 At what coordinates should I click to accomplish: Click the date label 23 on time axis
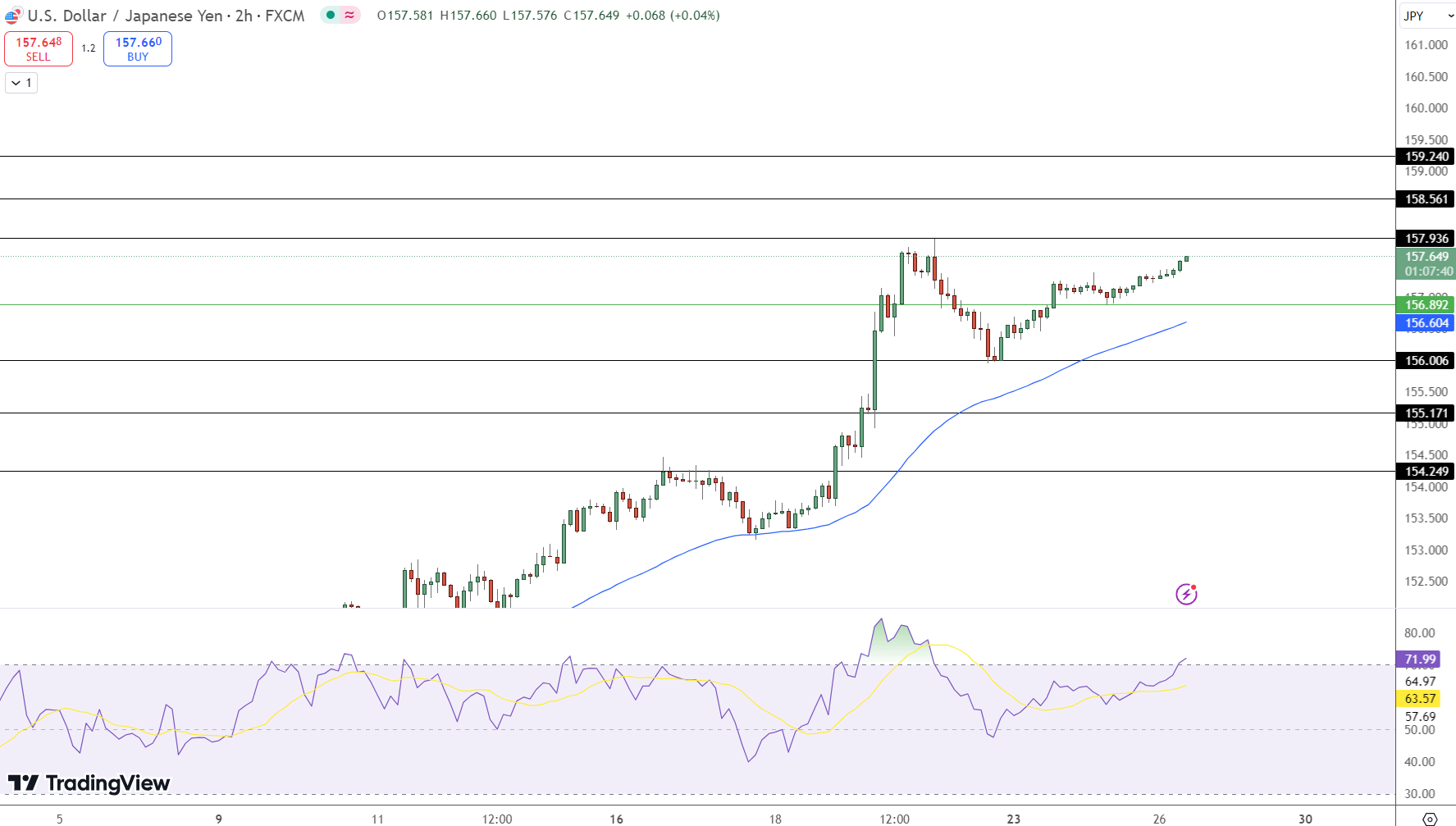[1014, 819]
